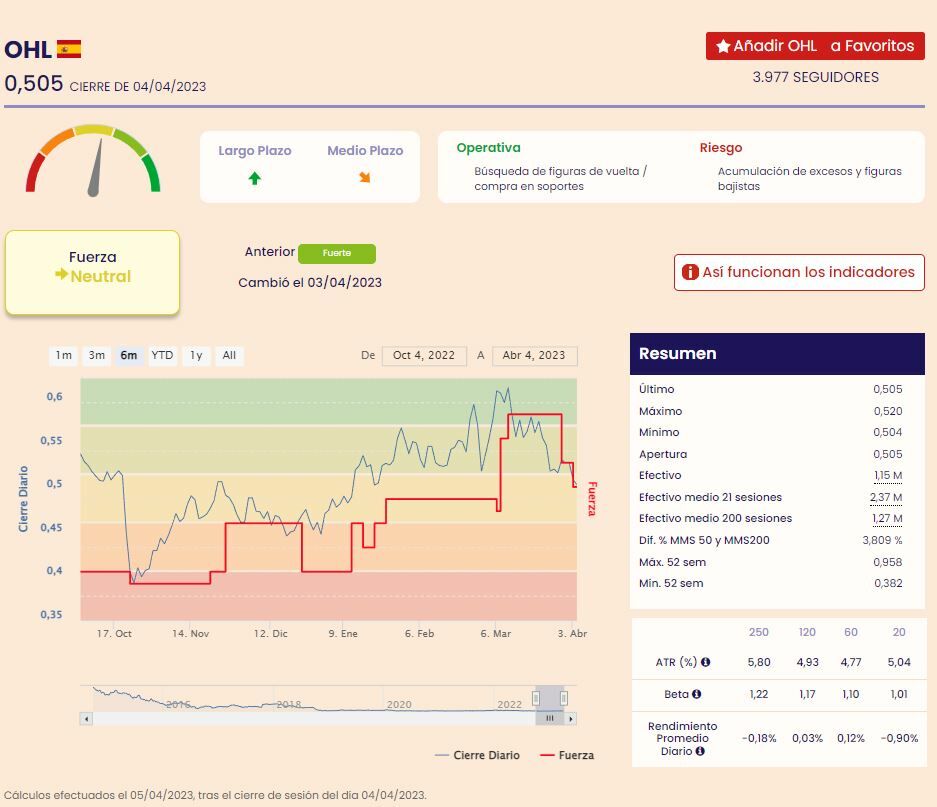The width and height of the screenshot is (937, 807).
Task: Click the Efectivo medio 200 sesiones value 1,27 M
Action: tap(887, 518)
